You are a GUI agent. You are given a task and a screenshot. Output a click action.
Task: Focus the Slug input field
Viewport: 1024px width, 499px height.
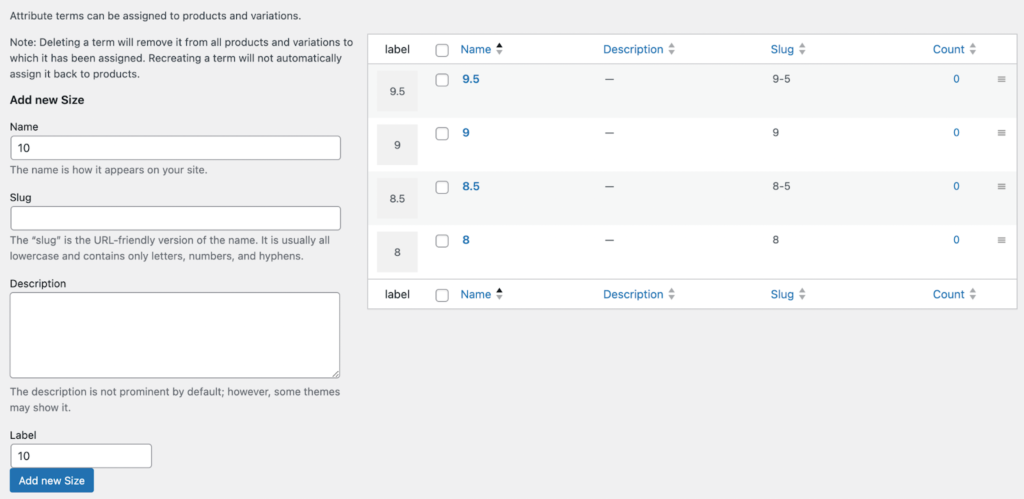click(175, 218)
